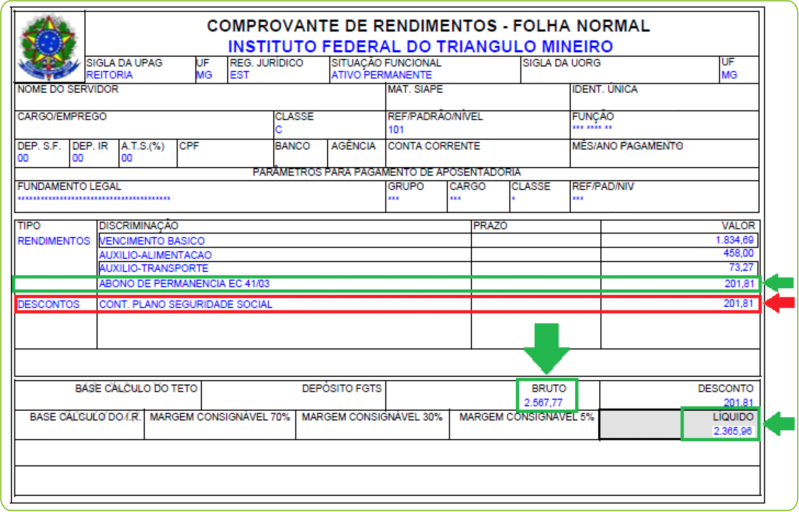799x512 pixels.
Task: Select the 201,81 amount under the DESCONTO total
Action: click(x=738, y=402)
